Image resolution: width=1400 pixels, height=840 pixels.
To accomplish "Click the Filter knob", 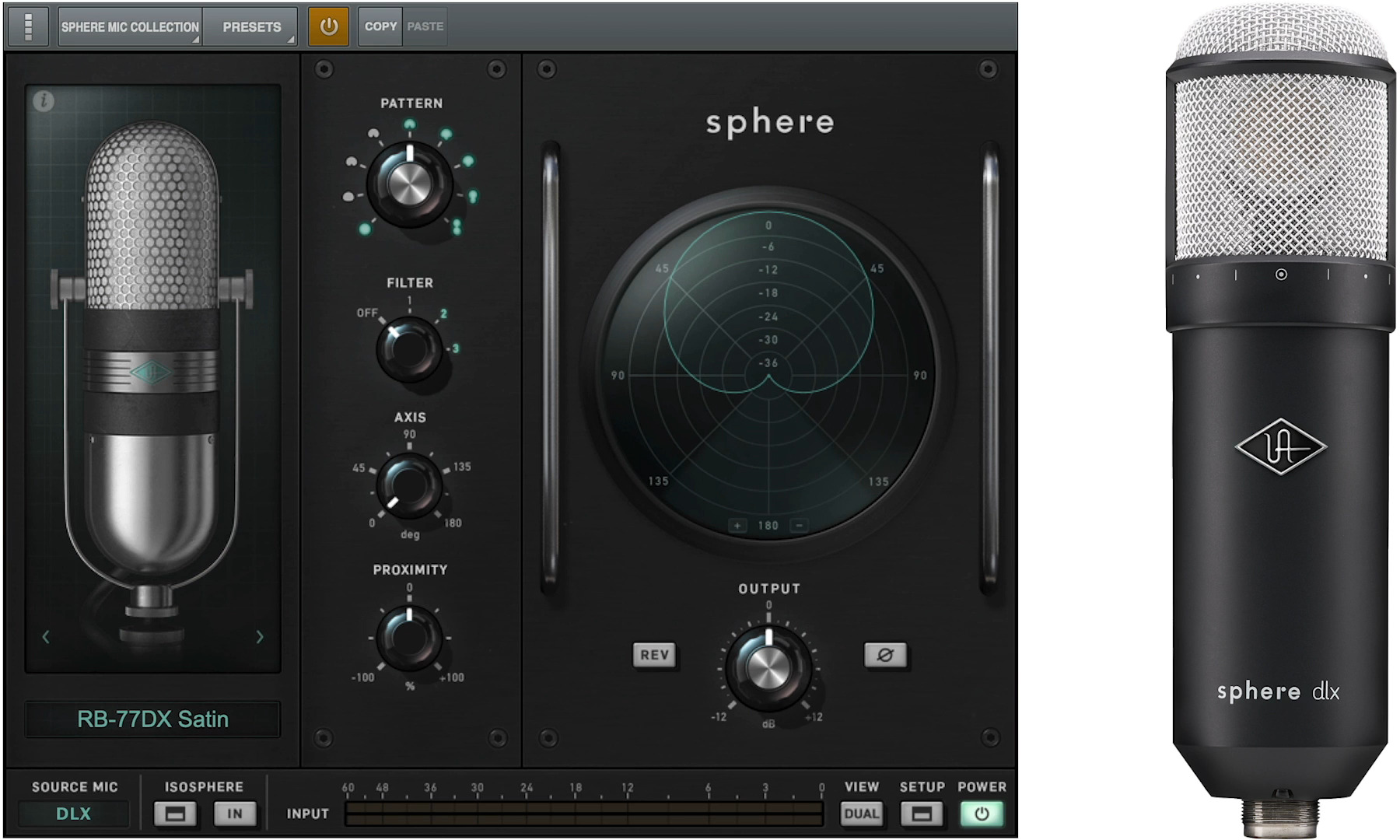I will pos(408,348).
